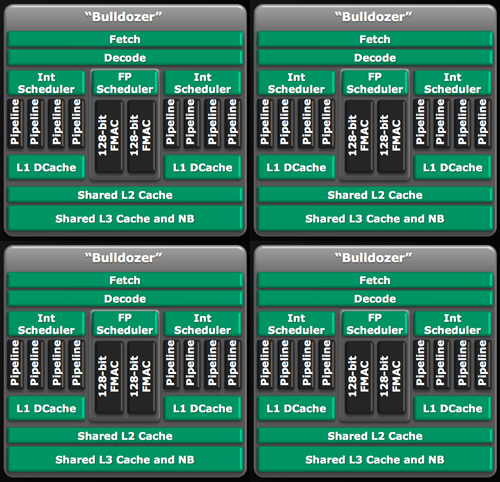The width and height of the screenshot is (500, 482).
Task: Click the upper-right module's "Bulldozer" title
Action: 374,17
